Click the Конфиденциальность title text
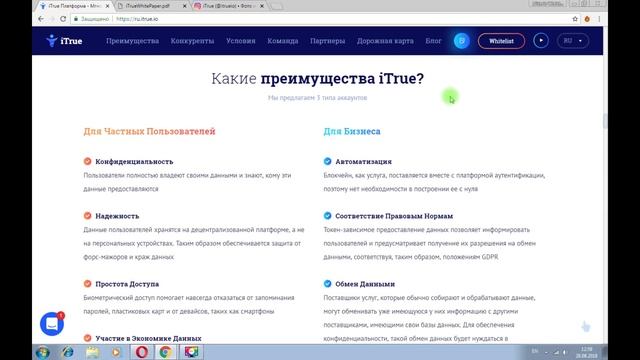 [x=134, y=162]
